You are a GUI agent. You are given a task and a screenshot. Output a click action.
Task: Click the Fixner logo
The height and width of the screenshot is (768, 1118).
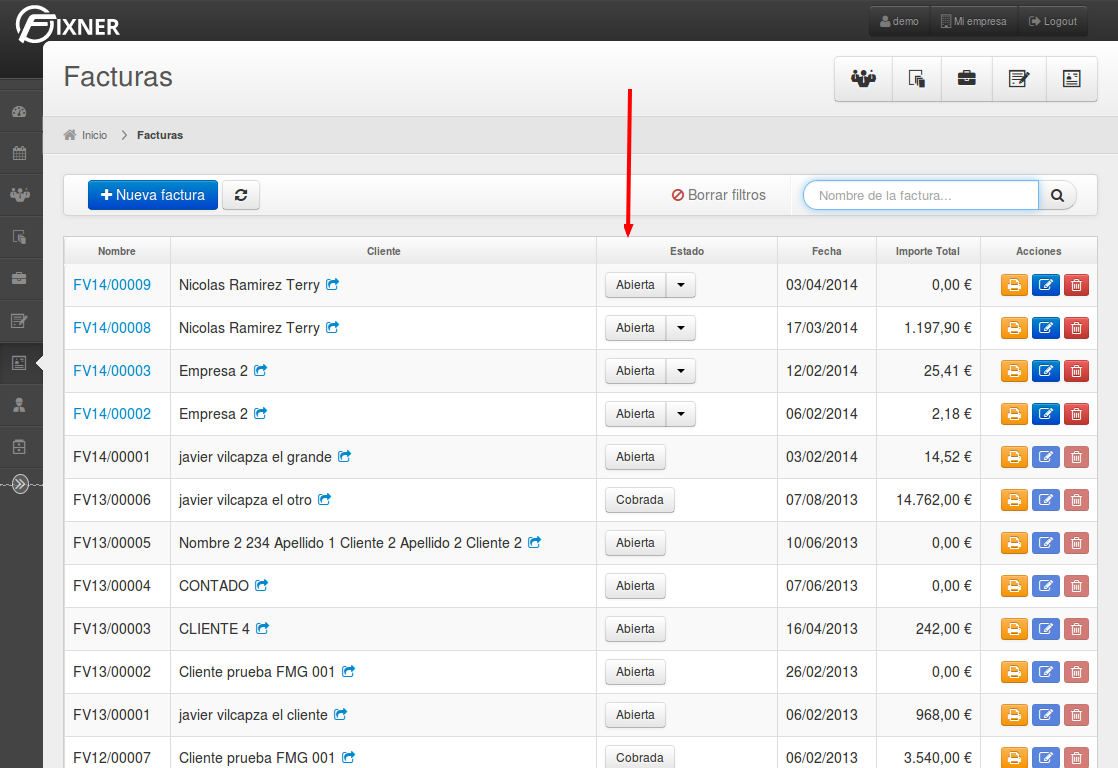pyautogui.click(x=68, y=25)
